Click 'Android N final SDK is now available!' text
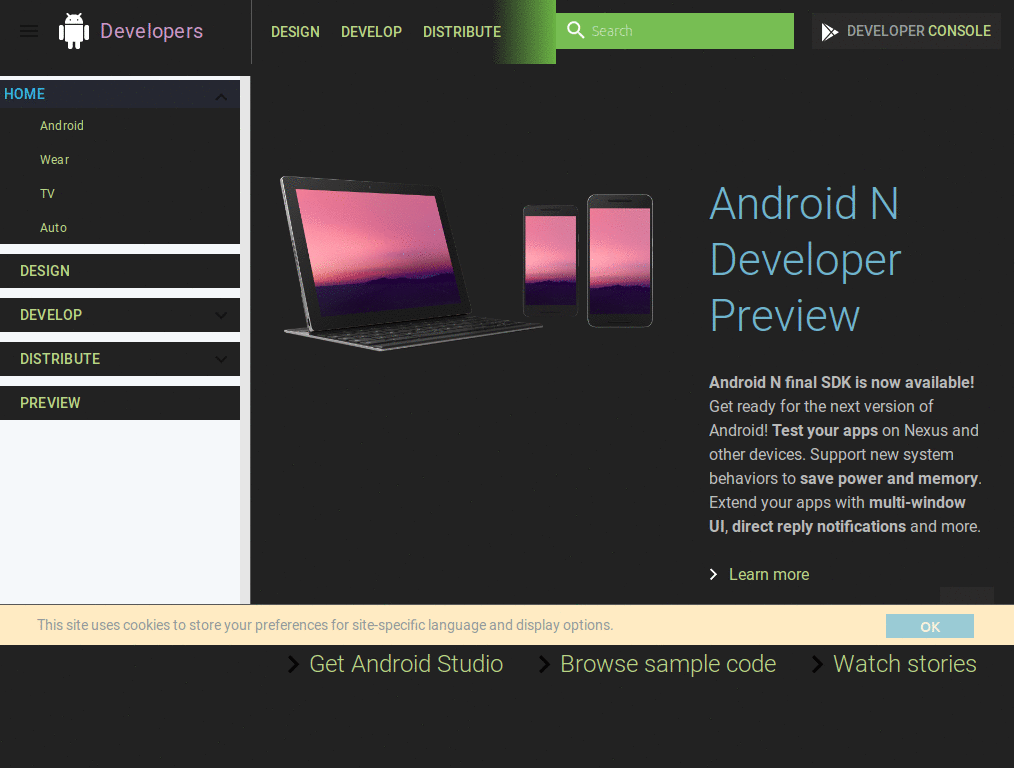The height and width of the screenshot is (768, 1024). (841, 382)
